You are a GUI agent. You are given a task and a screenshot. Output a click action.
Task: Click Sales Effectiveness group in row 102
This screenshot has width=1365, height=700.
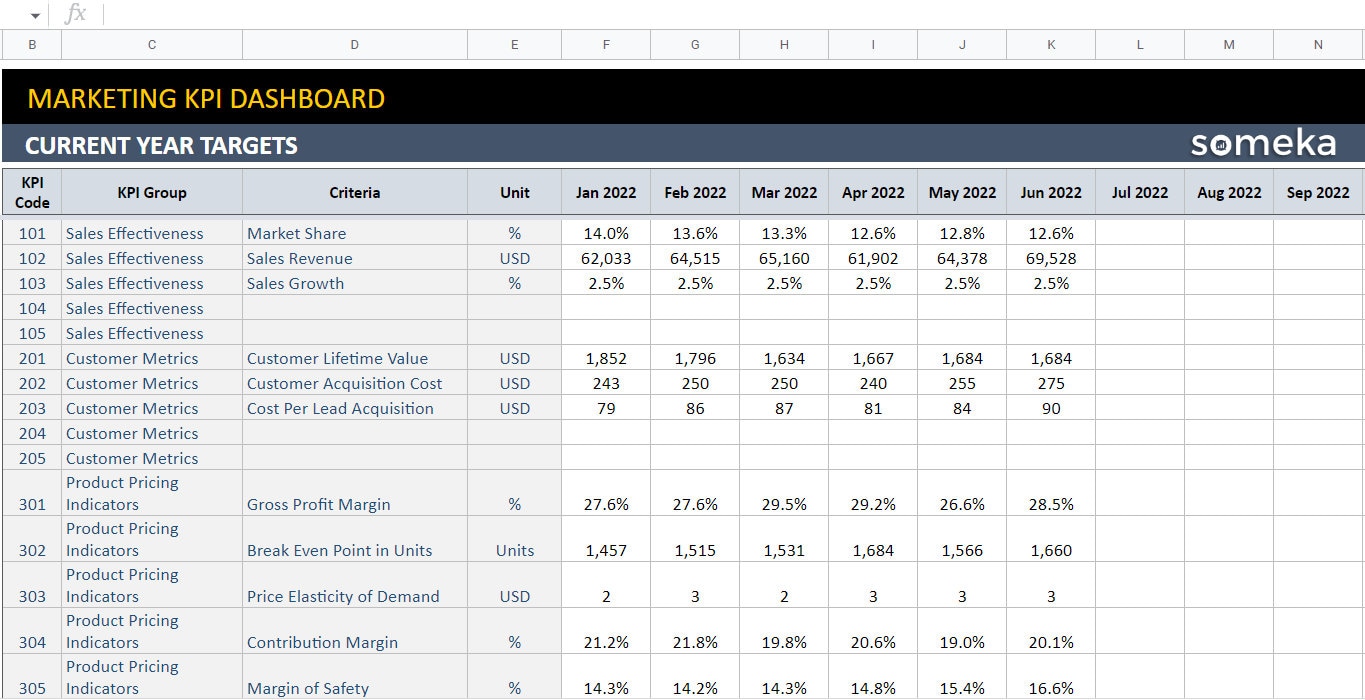pos(152,258)
